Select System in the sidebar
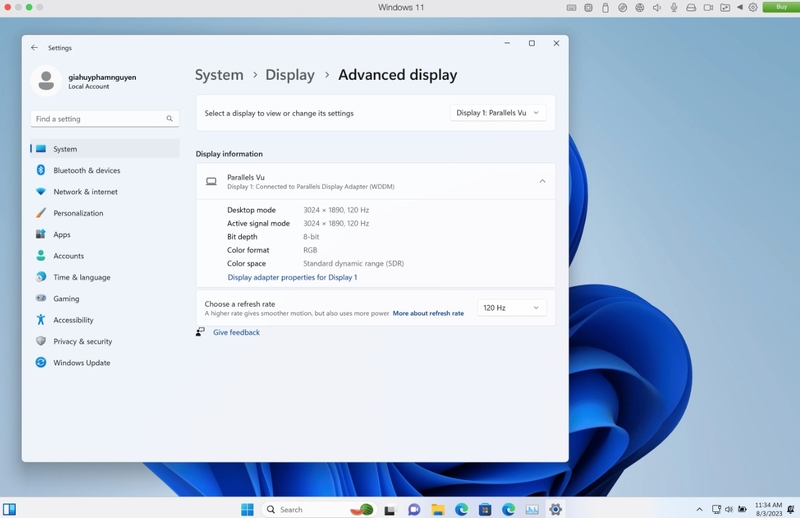The image size is (800, 518). pos(105,149)
